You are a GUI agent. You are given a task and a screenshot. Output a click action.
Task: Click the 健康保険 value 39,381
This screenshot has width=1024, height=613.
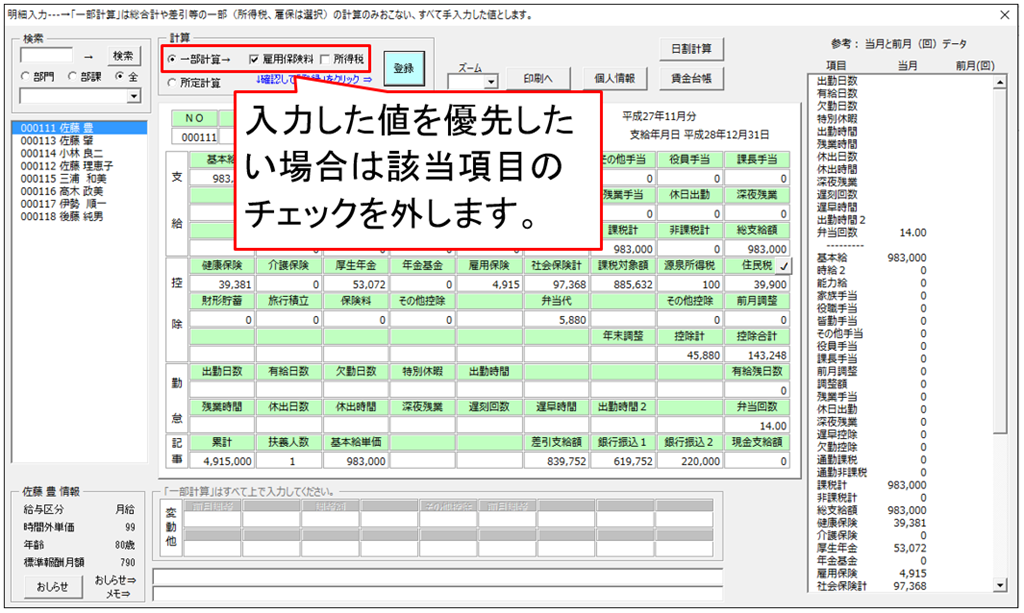point(222,285)
